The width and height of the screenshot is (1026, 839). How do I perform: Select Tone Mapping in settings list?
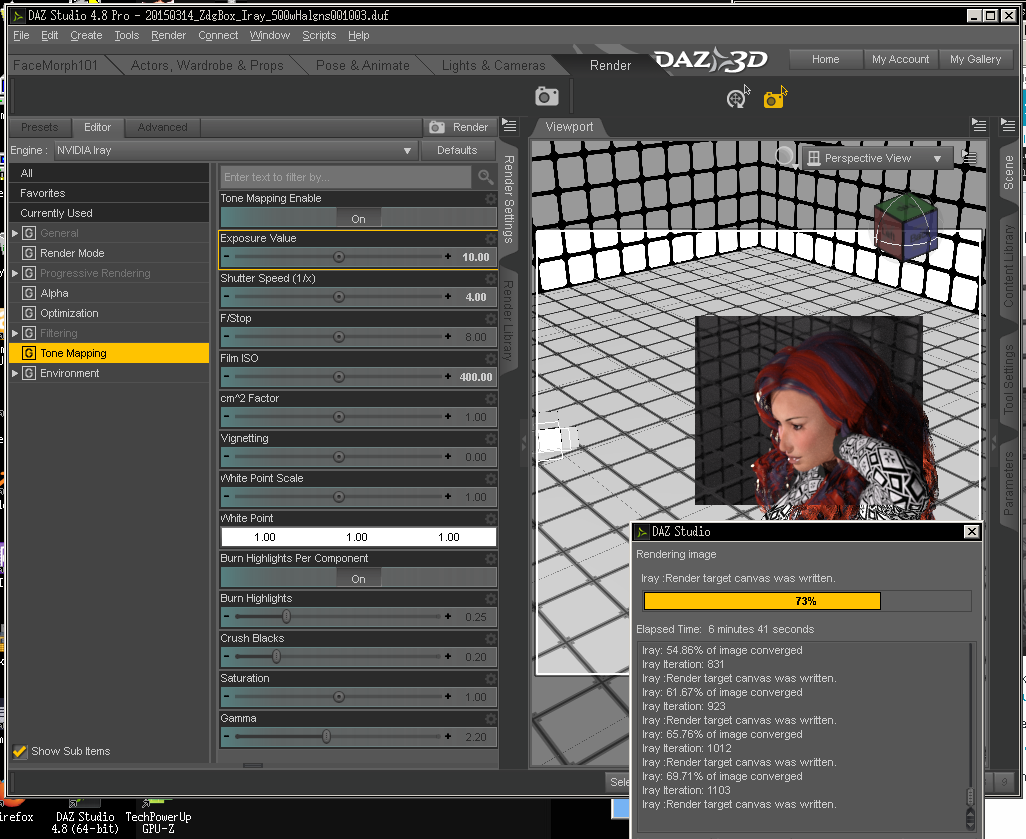pyautogui.click(x=109, y=353)
